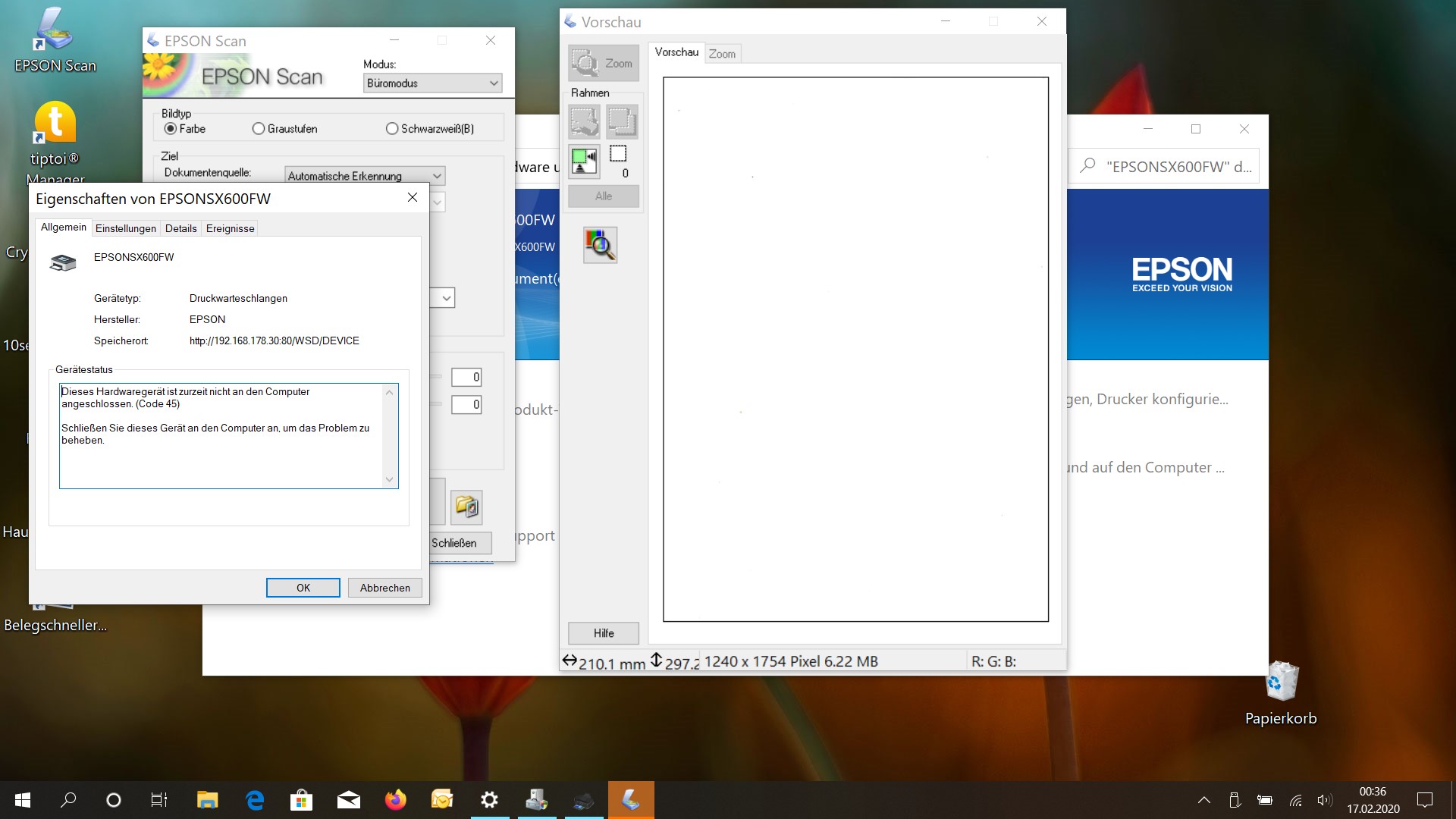1456x819 pixels.
Task: Select the Zoom tab in preview window
Action: click(x=723, y=54)
